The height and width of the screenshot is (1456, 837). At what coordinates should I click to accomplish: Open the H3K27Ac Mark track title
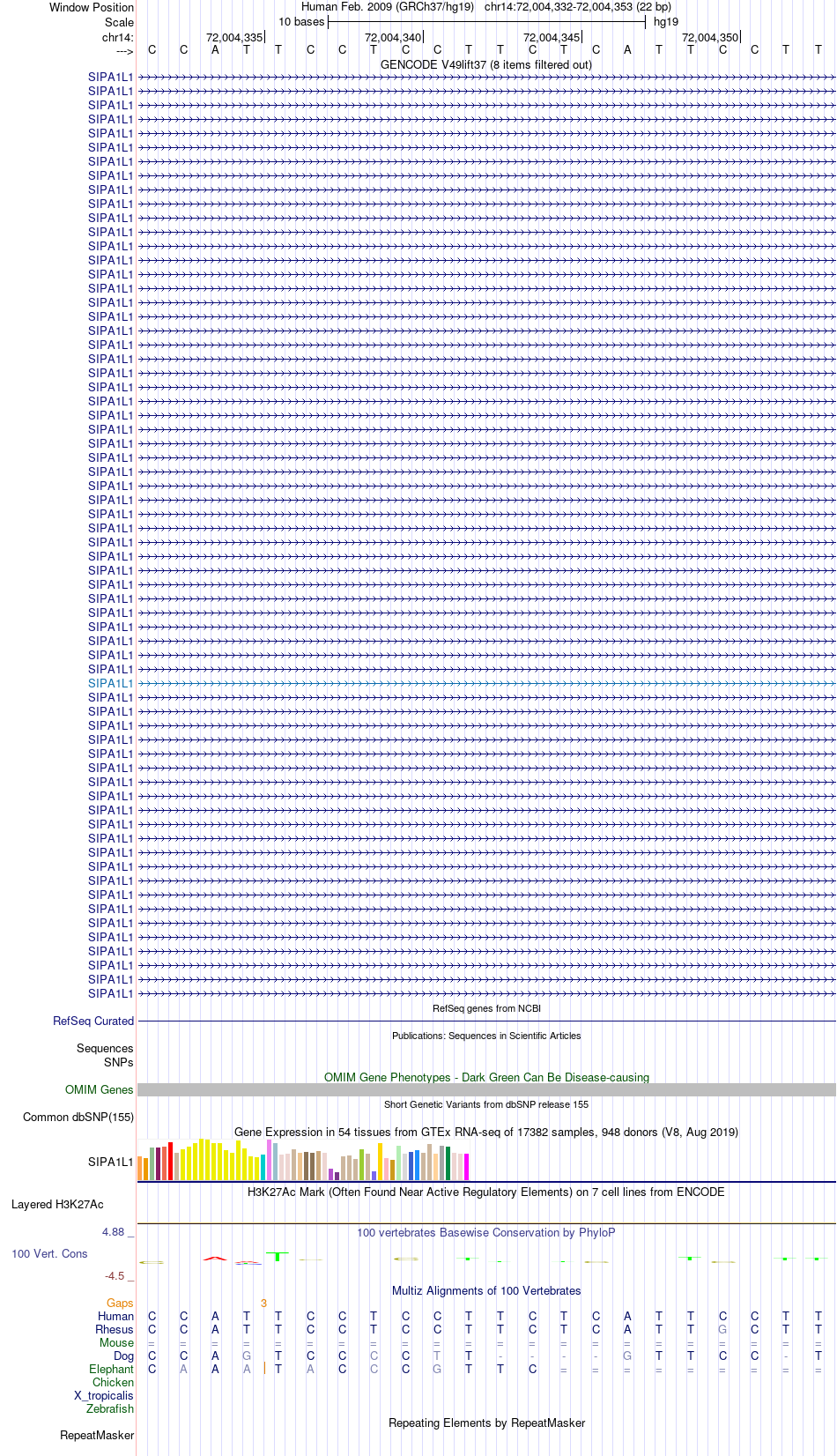pyautogui.click(x=486, y=1192)
